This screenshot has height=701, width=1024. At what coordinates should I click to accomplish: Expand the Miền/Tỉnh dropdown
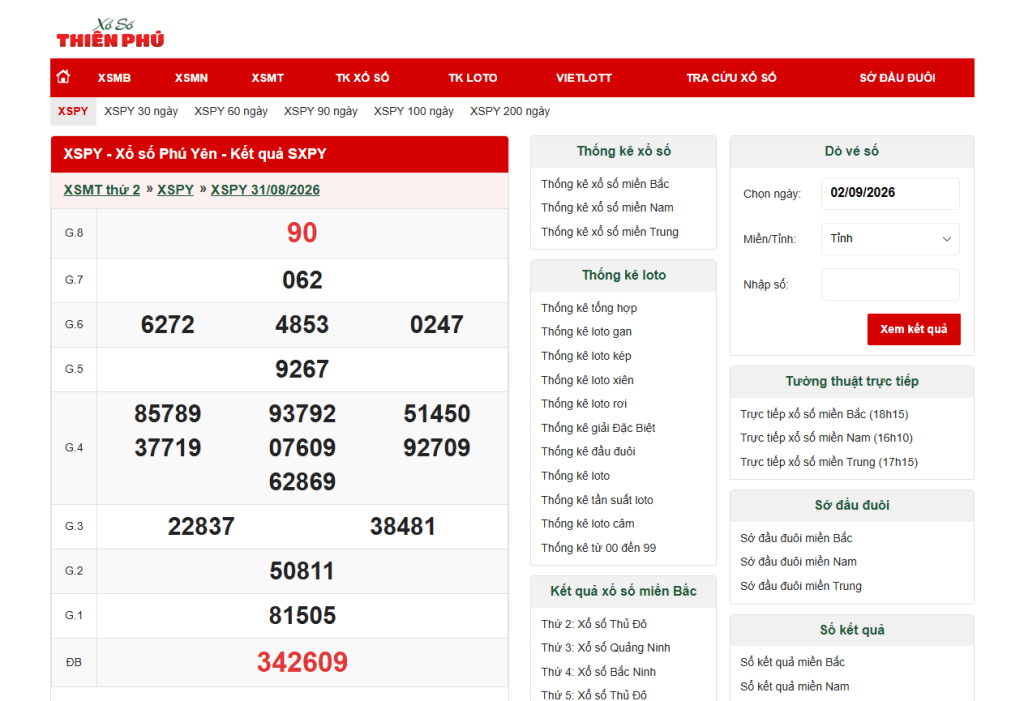(890, 239)
